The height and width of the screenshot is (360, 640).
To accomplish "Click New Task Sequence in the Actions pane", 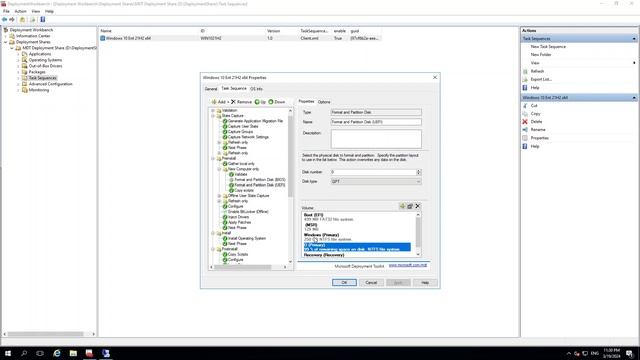I will (548, 47).
